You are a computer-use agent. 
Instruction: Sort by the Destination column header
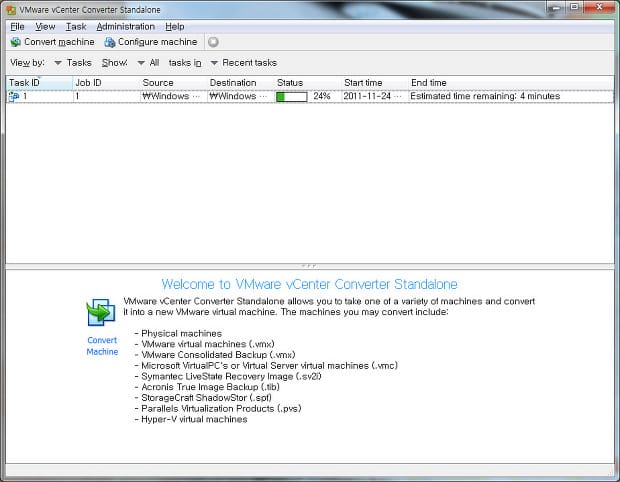(x=241, y=83)
